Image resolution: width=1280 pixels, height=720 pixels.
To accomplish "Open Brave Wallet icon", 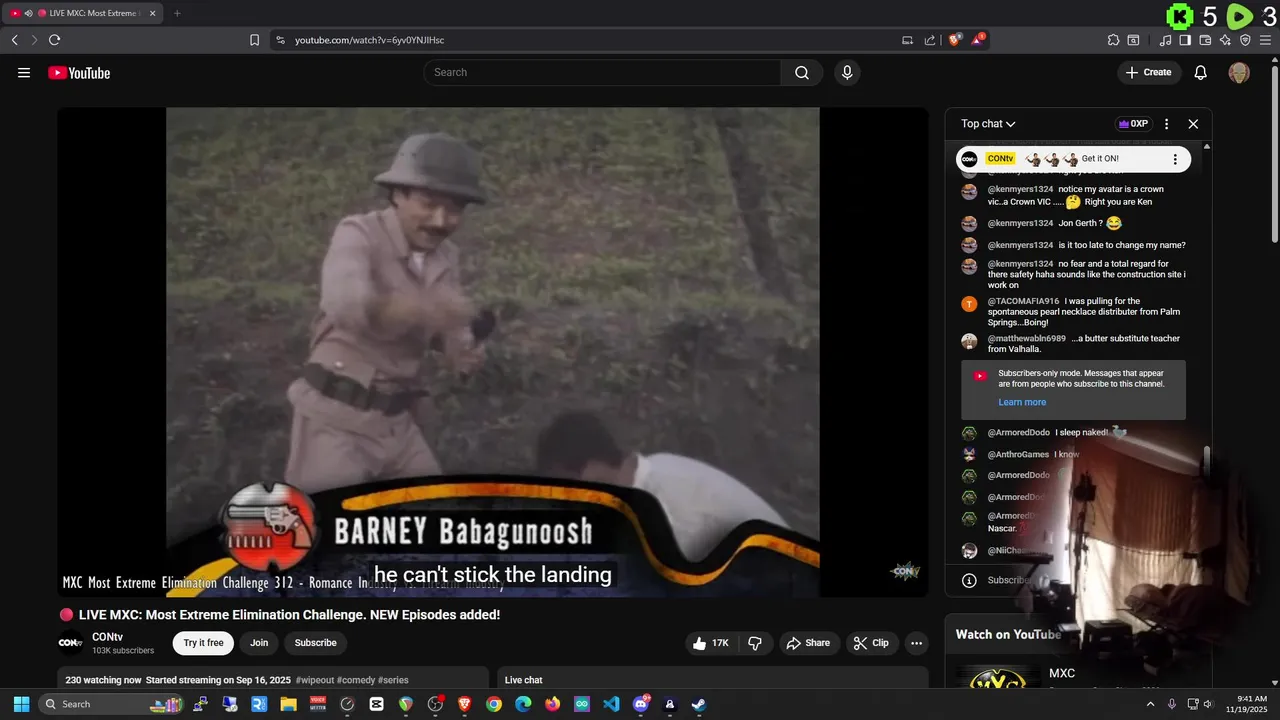I will pyautogui.click(x=1205, y=40).
